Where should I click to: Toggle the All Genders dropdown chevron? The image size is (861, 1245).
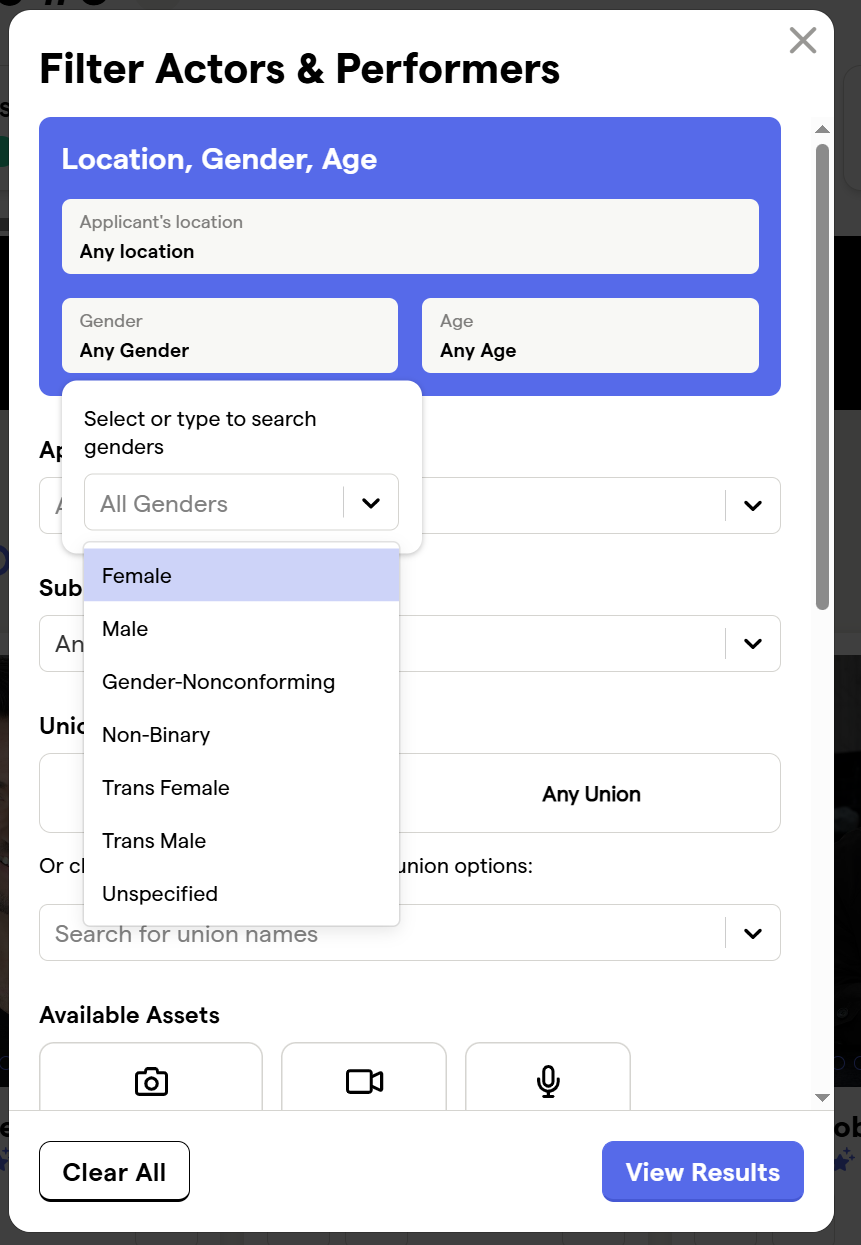(371, 503)
